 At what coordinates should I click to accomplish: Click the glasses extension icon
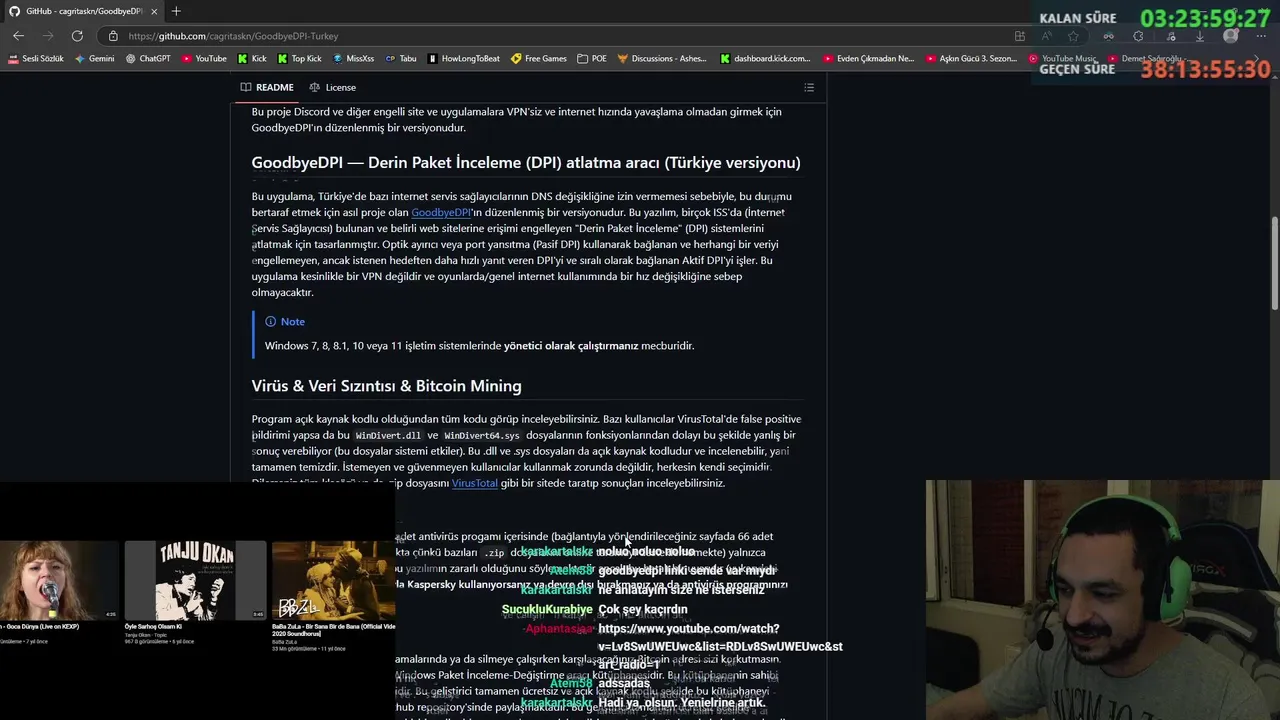[1108, 36]
